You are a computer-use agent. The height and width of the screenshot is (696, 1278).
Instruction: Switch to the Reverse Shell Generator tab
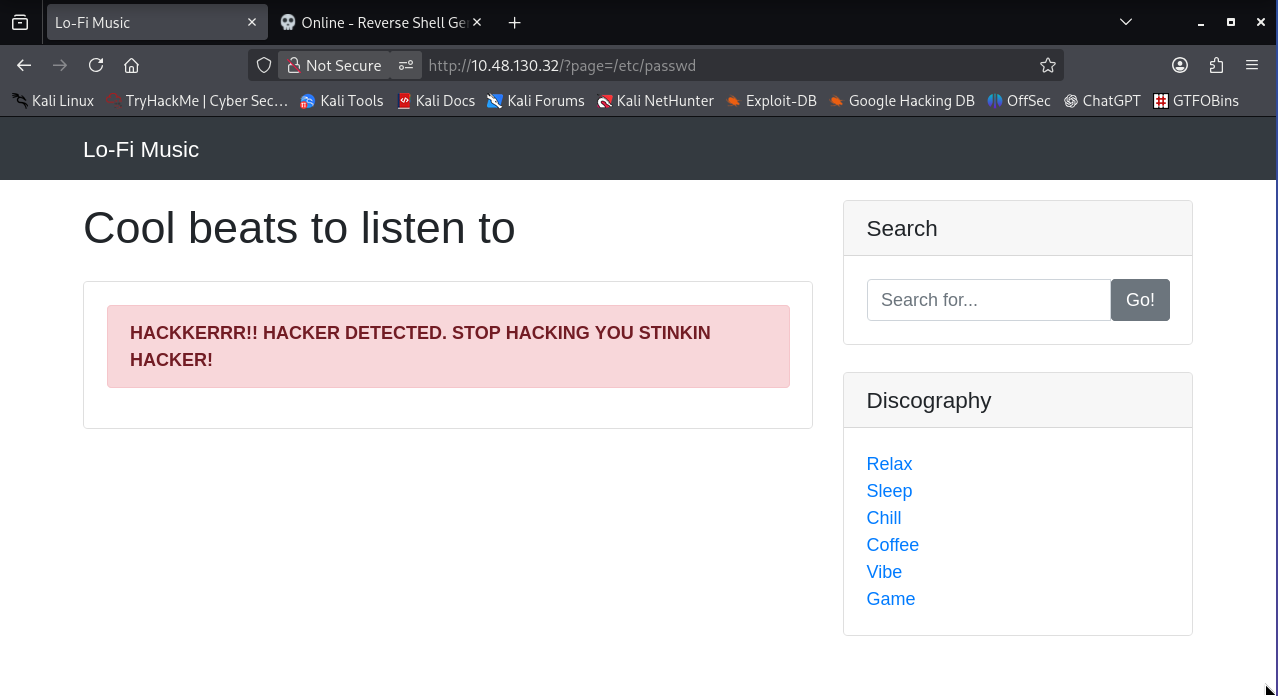coord(380,22)
